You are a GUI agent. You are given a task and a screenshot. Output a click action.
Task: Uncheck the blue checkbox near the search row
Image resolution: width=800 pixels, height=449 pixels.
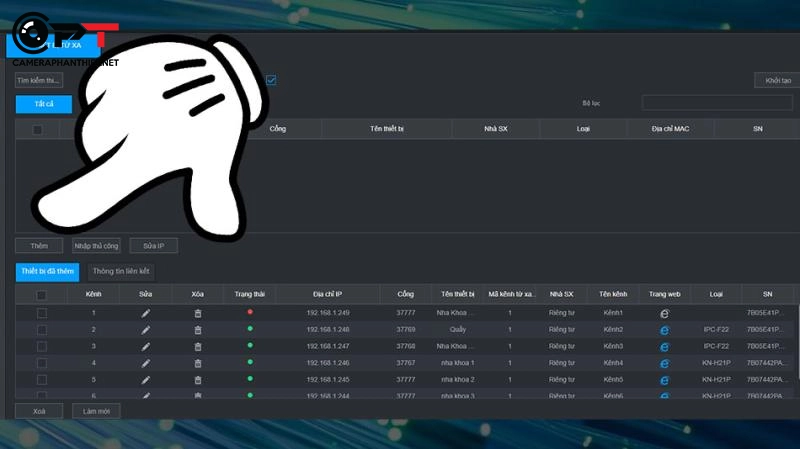(x=271, y=80)
